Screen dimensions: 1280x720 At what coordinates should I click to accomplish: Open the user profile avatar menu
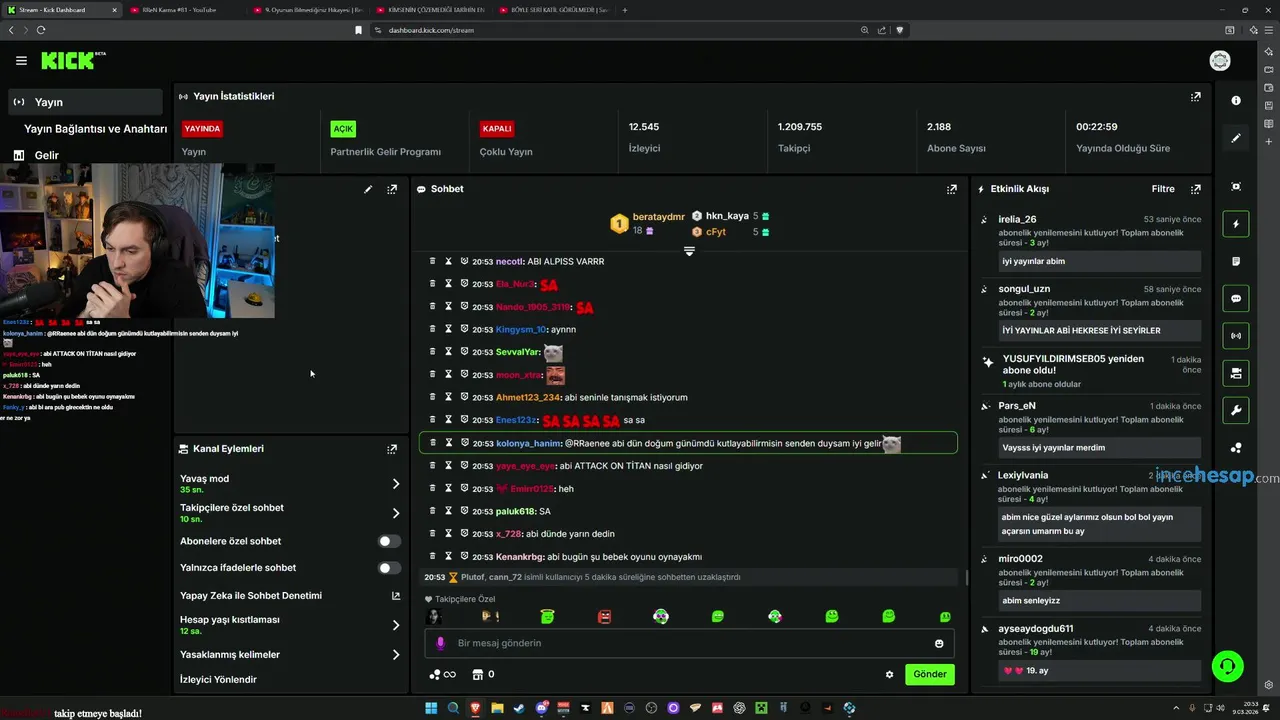point(1220,61)
